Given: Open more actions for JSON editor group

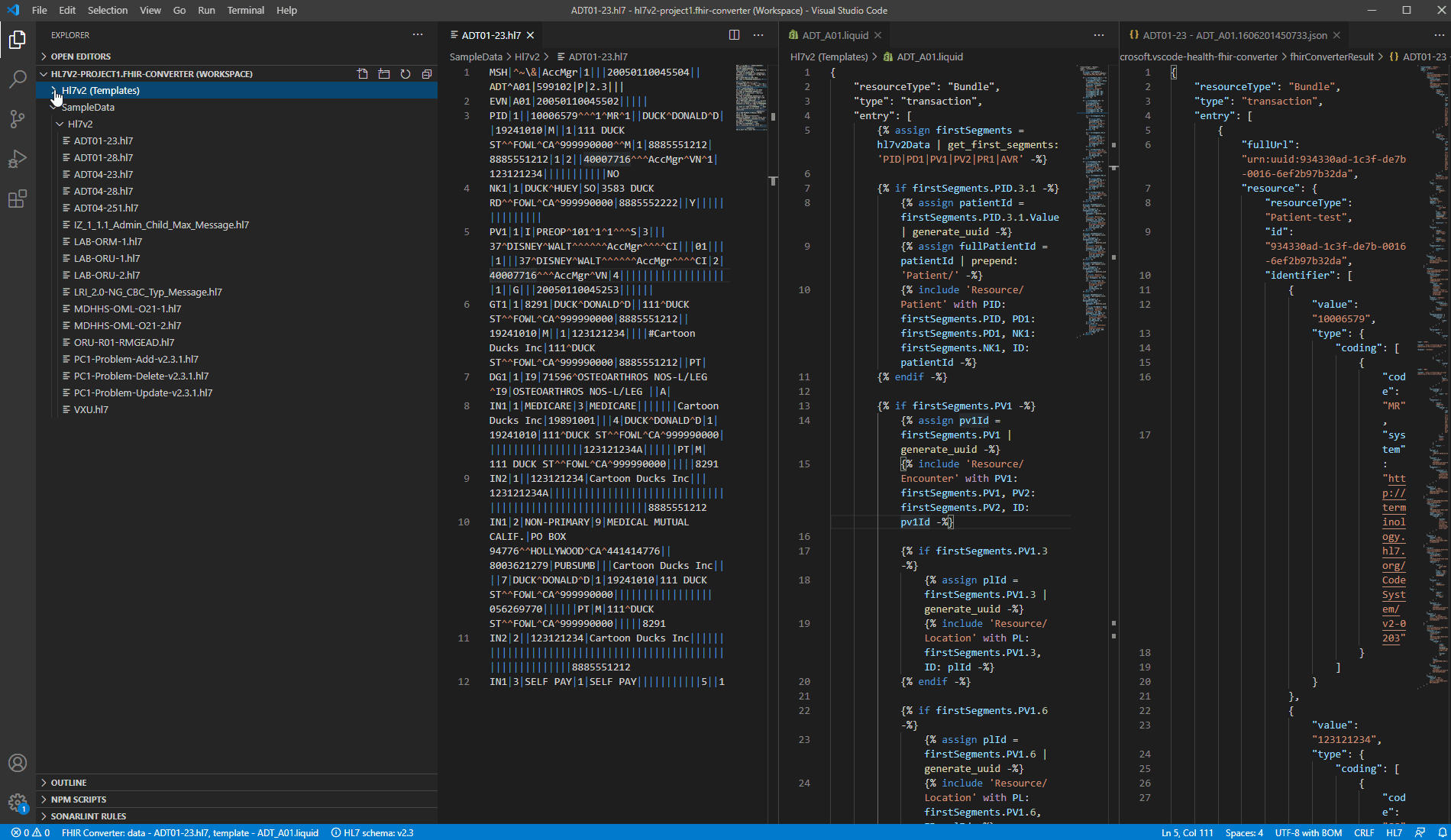Looking at the screenshot, I should [x=1440, y=35].
